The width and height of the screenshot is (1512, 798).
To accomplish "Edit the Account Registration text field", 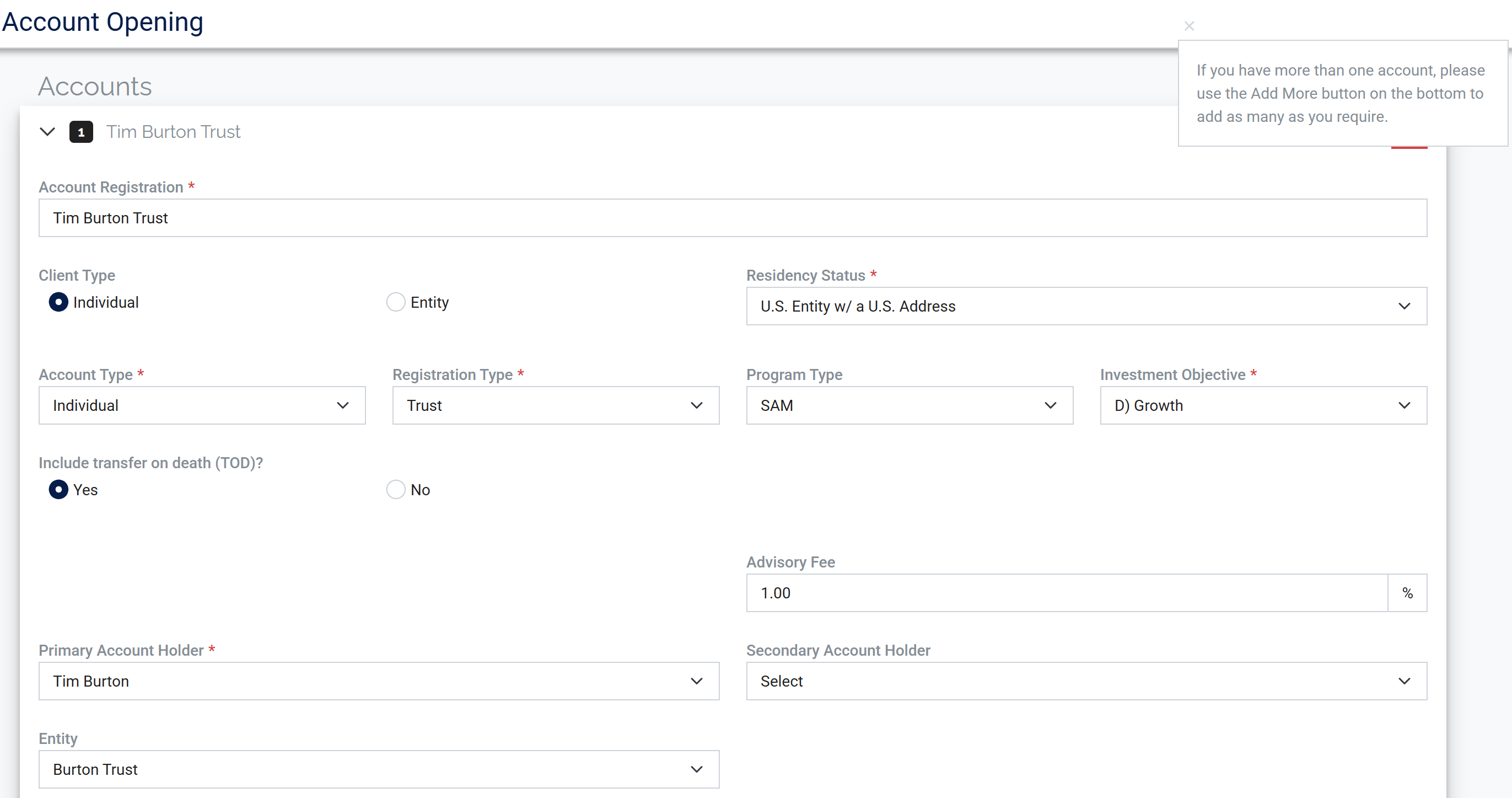I will 733,218.
